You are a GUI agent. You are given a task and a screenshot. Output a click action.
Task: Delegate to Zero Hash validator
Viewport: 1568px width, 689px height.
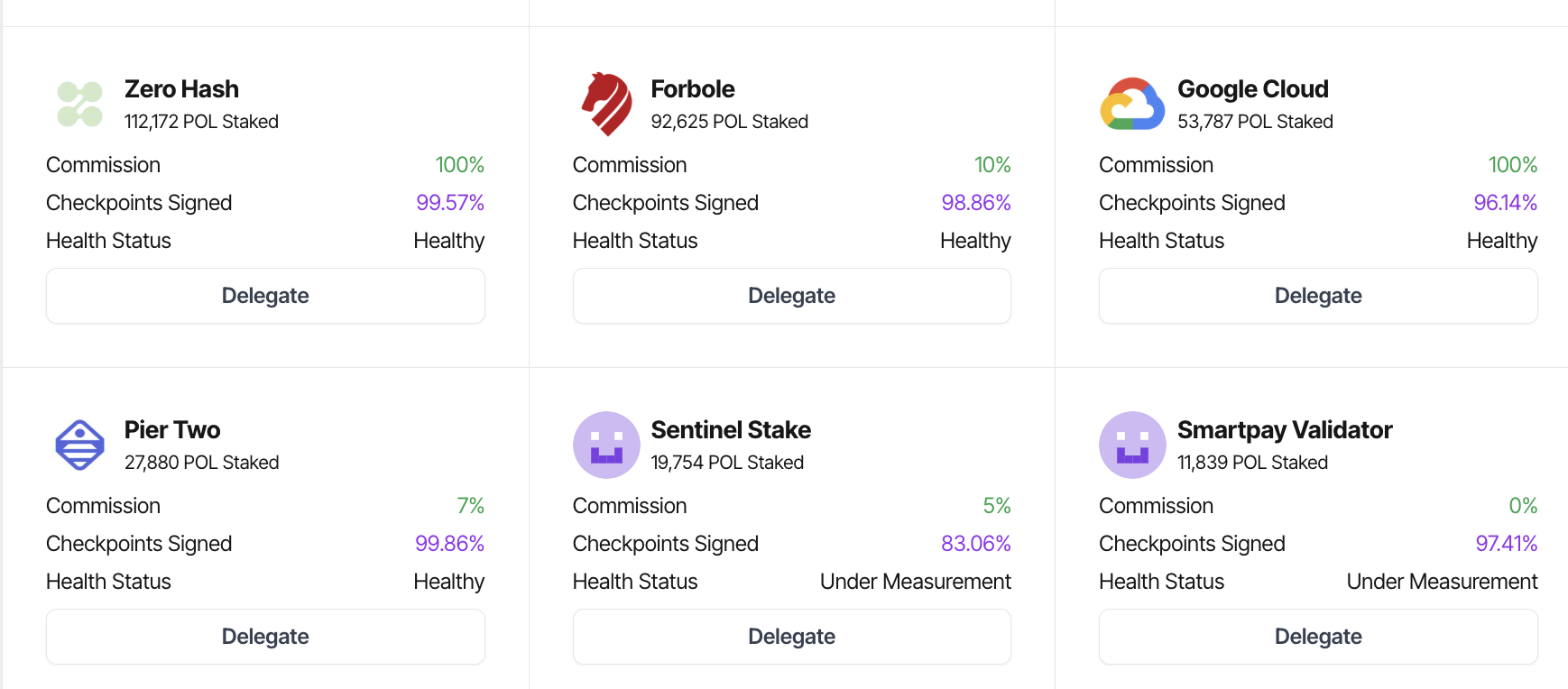click(x=265, y=296)
